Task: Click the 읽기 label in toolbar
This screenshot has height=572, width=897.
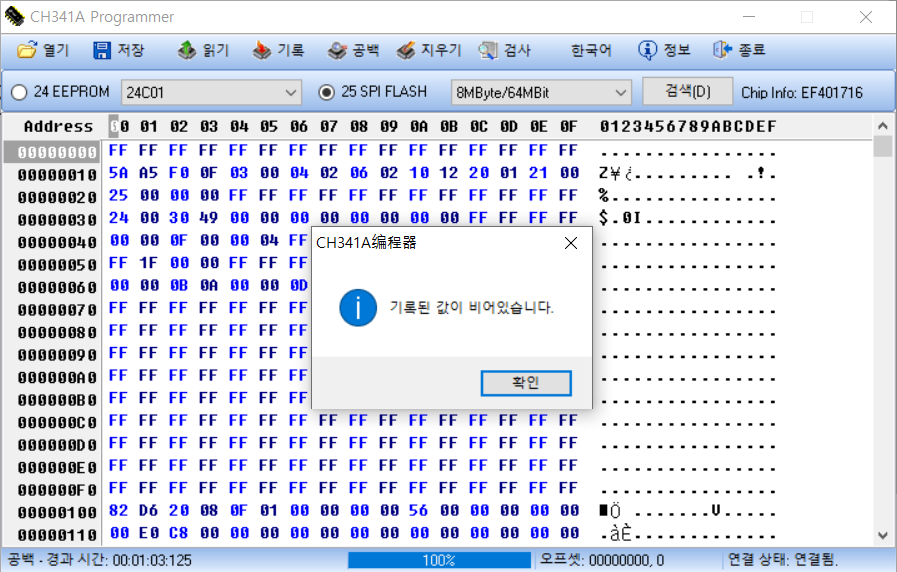Action: point(216,50)
